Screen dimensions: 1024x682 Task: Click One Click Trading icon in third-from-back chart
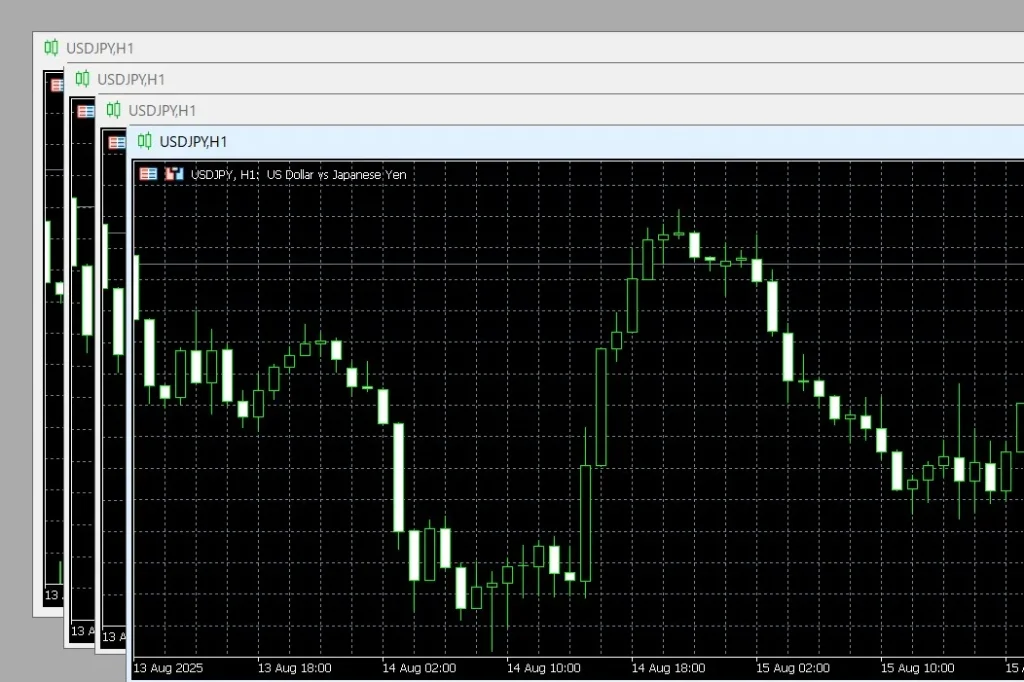coord(116,143)
